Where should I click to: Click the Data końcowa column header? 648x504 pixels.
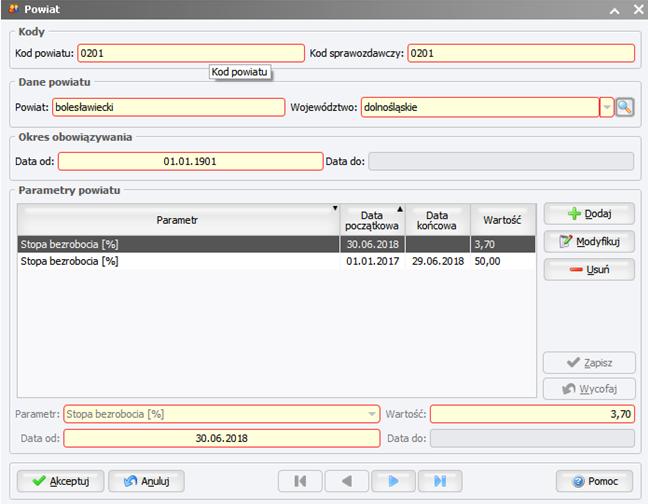437,220
